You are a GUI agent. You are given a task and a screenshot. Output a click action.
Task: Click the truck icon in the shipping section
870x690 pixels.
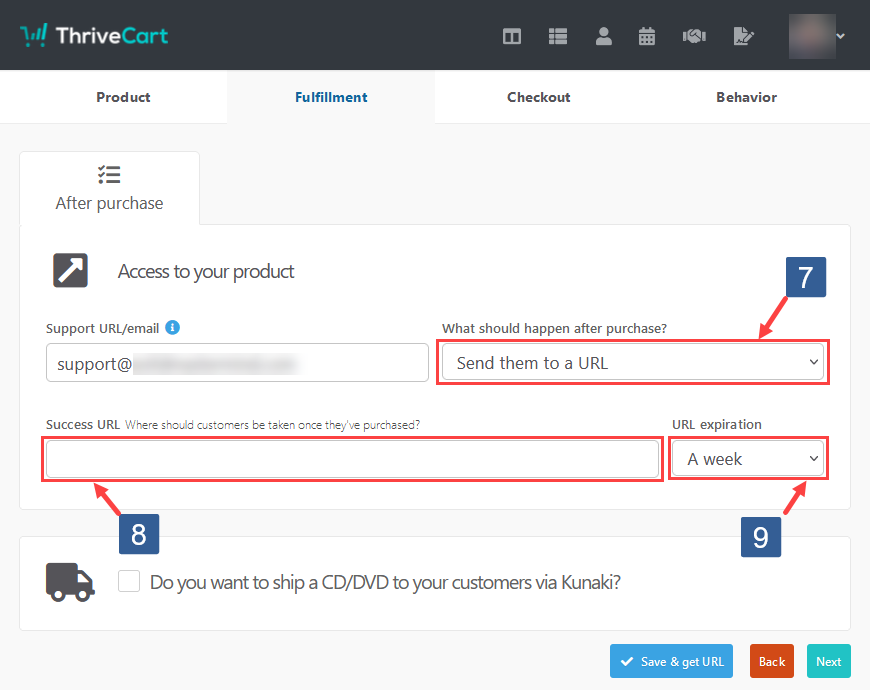(x=68, y=583)
